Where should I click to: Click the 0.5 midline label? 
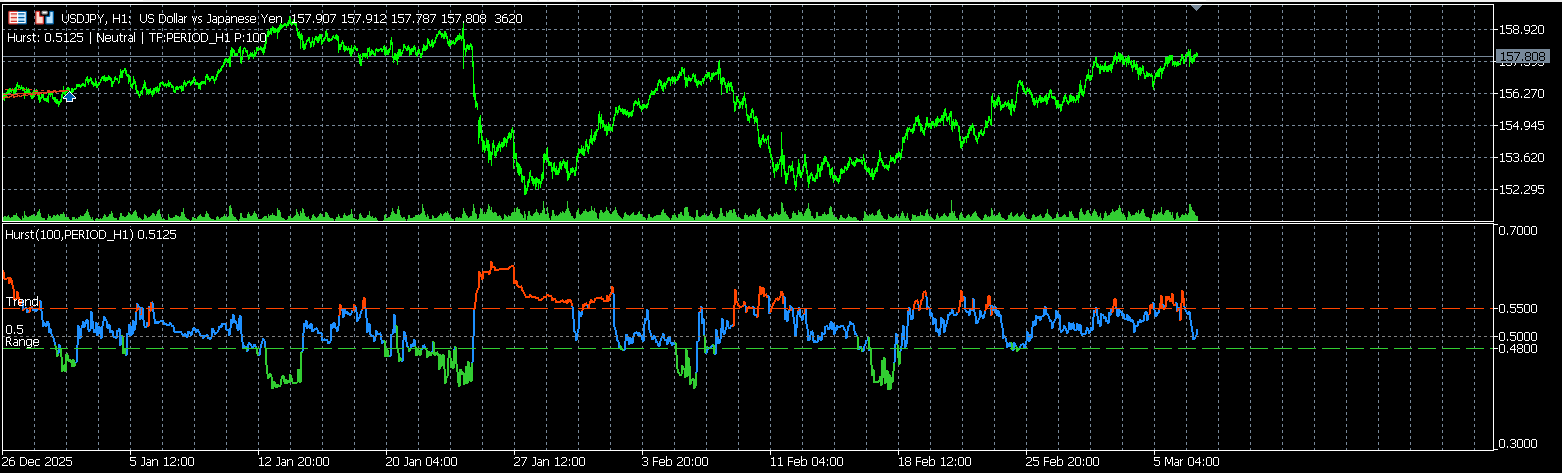pyautogui.click(x=14, y=329)
